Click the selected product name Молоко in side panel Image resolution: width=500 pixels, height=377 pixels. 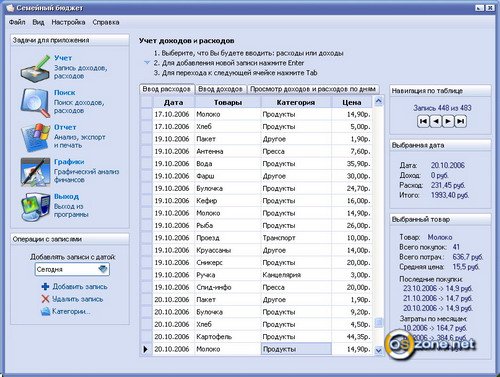click(x=440, y=237)
